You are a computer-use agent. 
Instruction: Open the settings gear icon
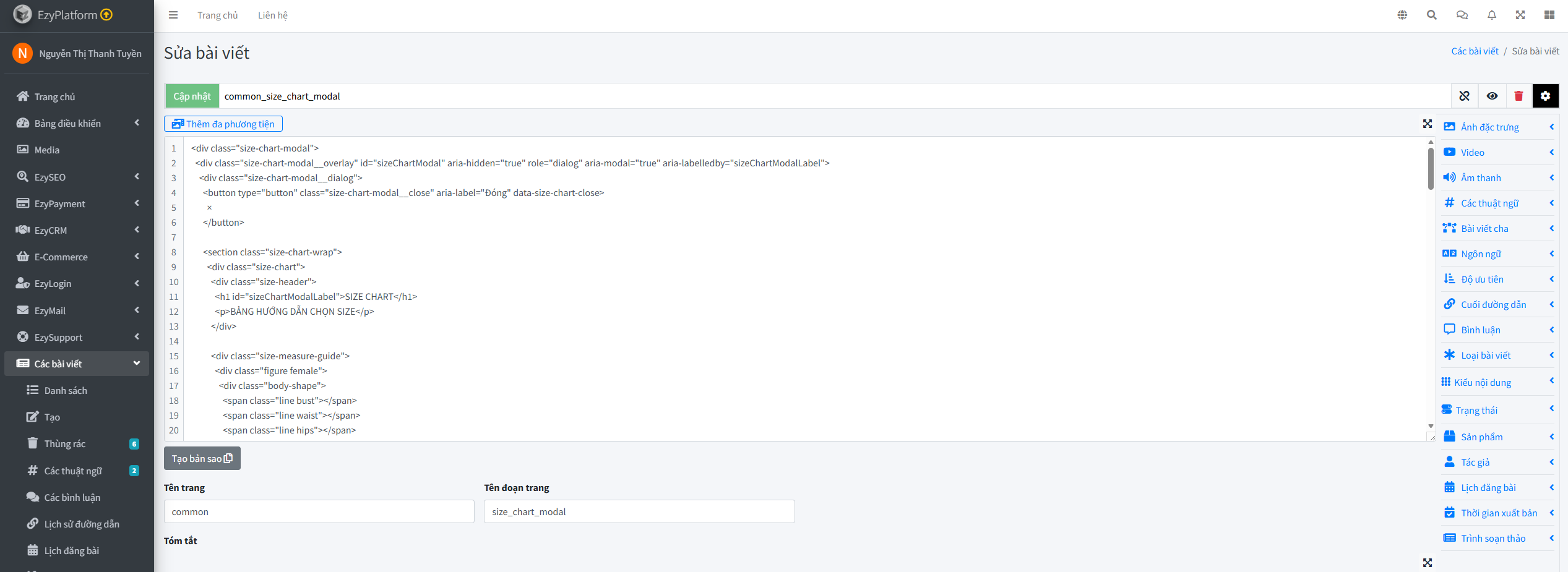(x=1545, y=96)
